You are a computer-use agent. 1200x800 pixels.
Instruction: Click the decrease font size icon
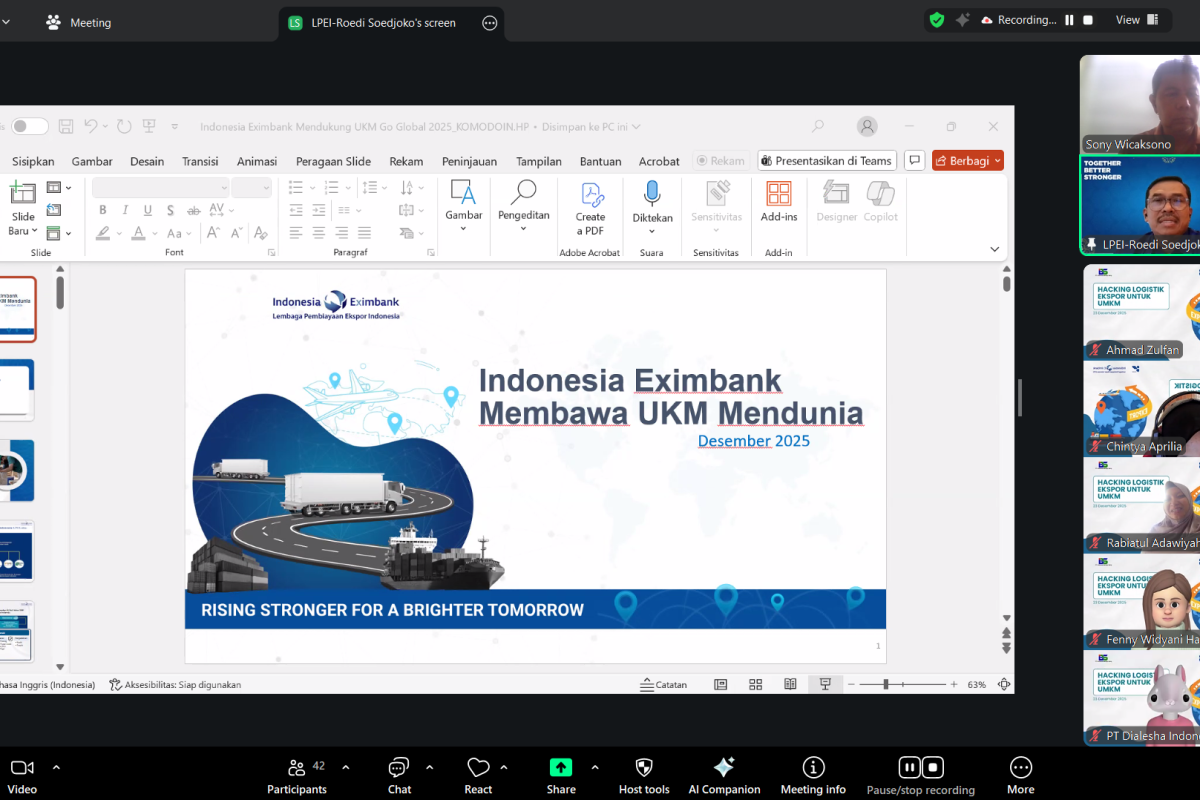(x=237, y=233)
